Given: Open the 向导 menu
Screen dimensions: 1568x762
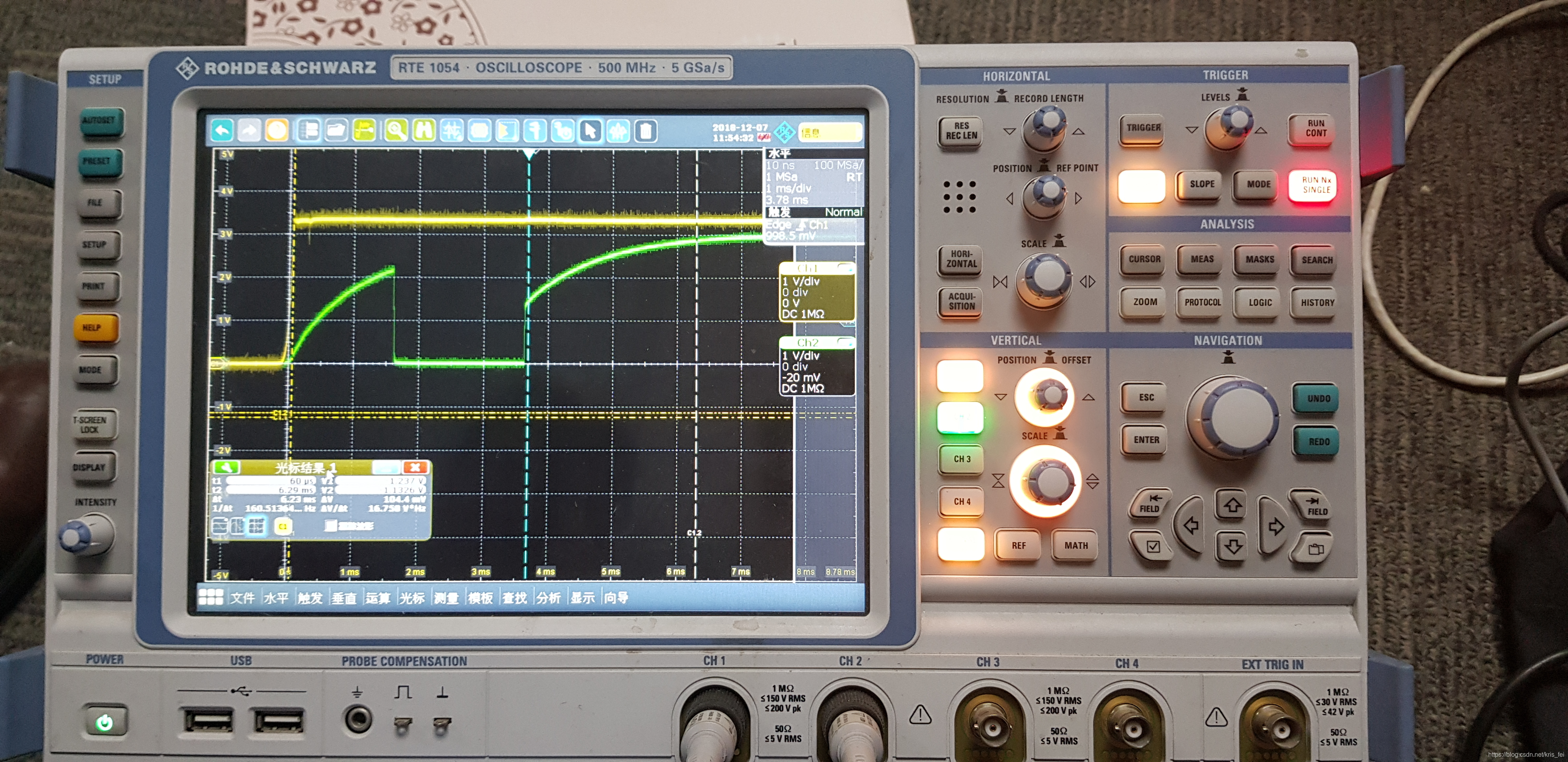Looking at the screenshot, I should pos(616,598).
